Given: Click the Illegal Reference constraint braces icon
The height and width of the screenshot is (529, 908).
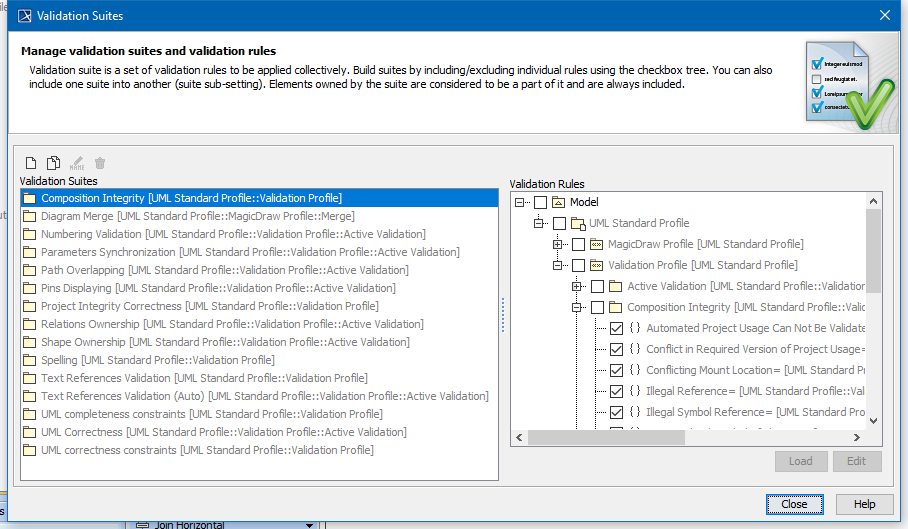Looking at the screenshot, I should click(x=635, y=391).
